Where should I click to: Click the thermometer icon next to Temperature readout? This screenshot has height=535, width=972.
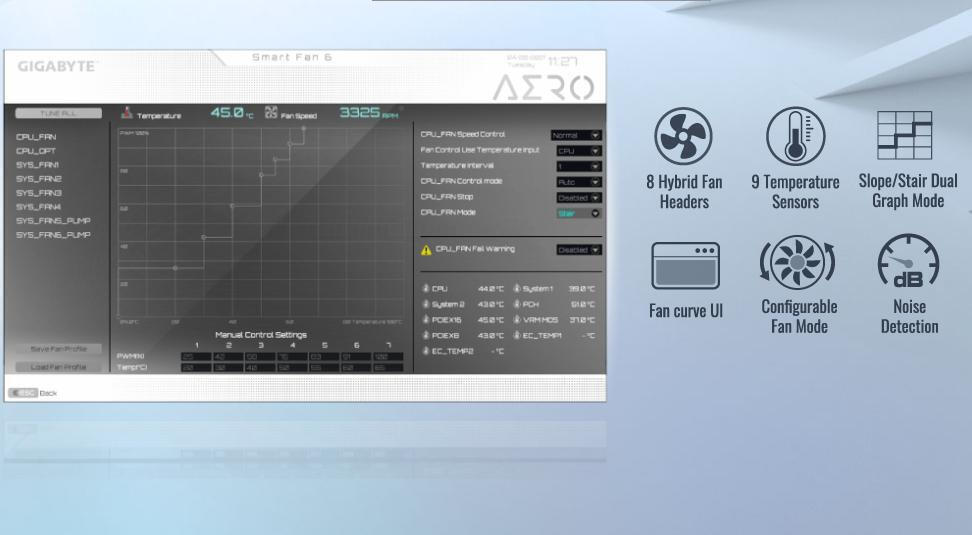(127, 114)
